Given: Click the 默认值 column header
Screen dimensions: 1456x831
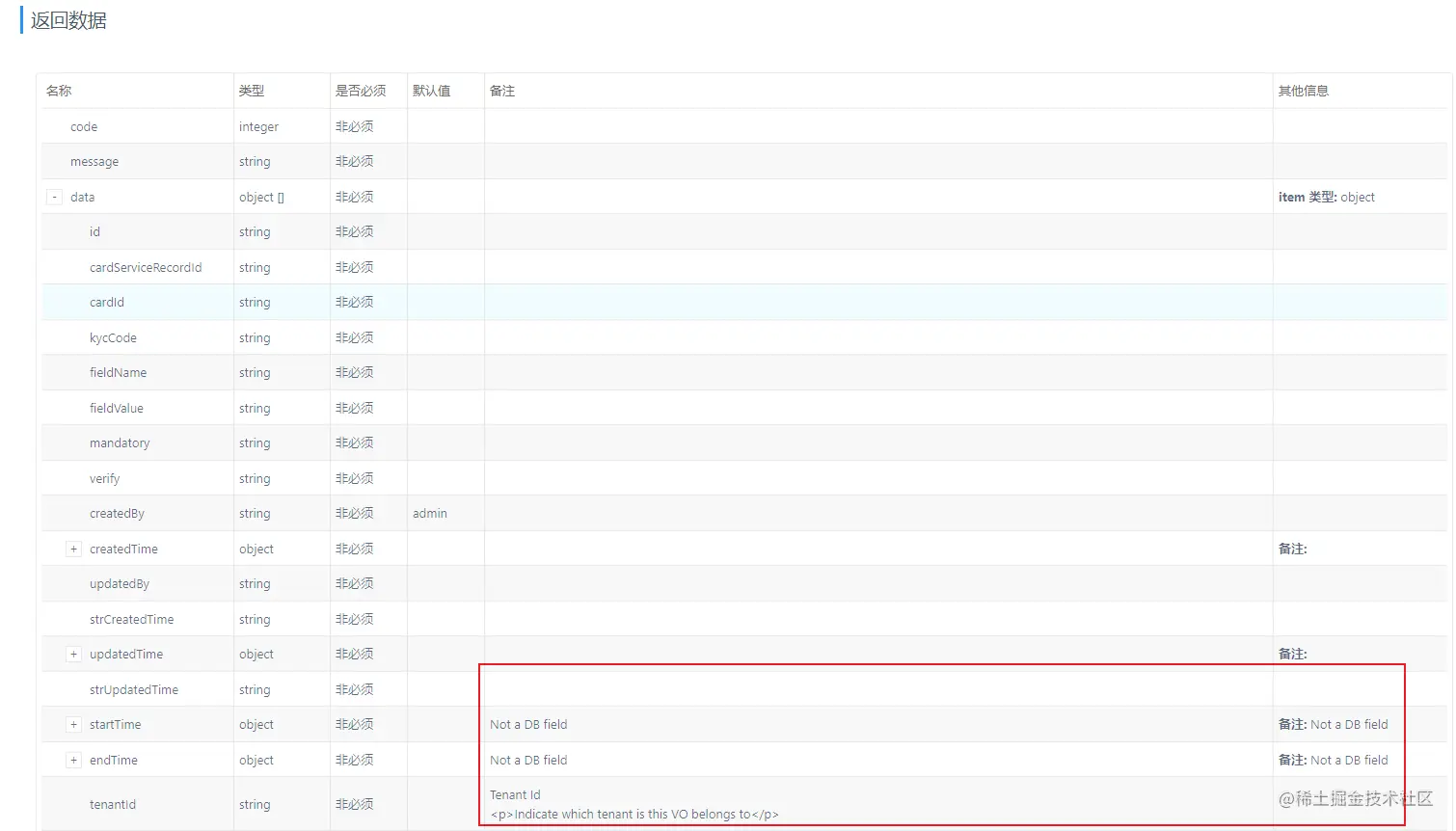Looking at the screenshot, I should 431,91.
